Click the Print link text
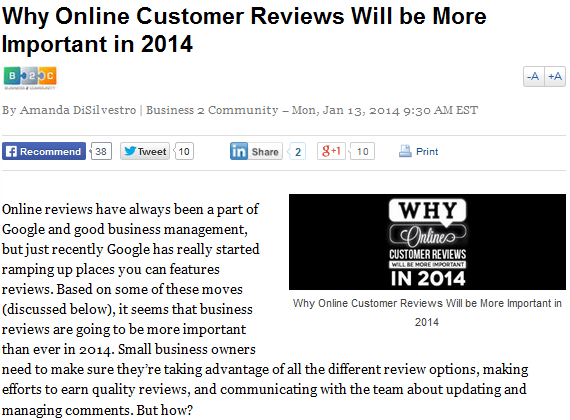The width and height of the screenshot is (570, 420). (427, 151)
